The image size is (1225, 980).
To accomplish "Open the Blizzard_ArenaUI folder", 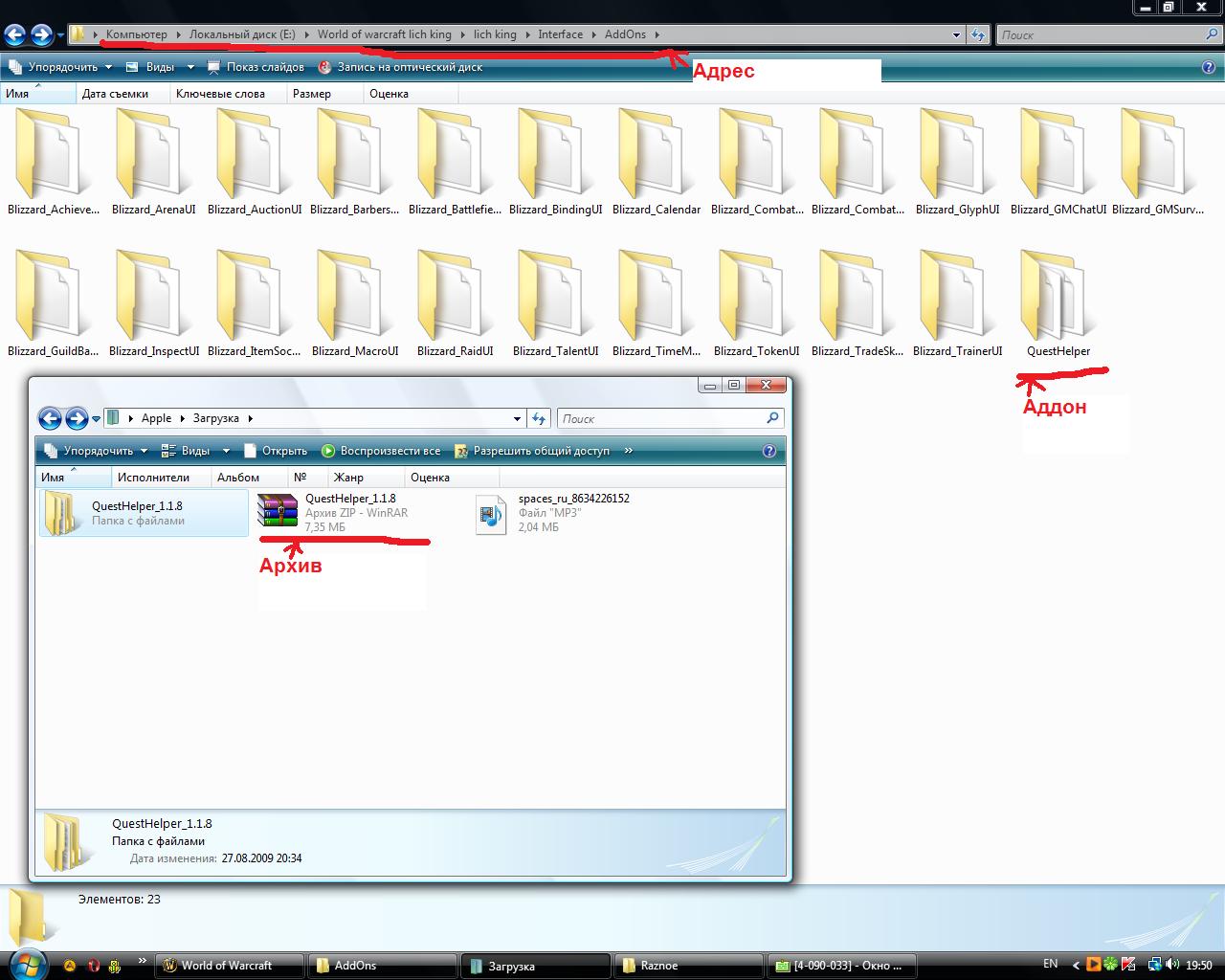I will [x=153, y=163].
